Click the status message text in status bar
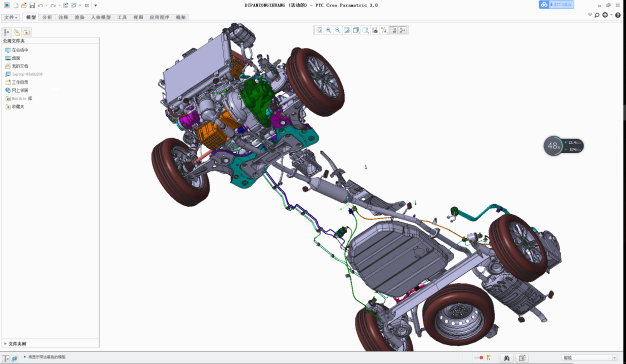 click(x=46, y=357)
